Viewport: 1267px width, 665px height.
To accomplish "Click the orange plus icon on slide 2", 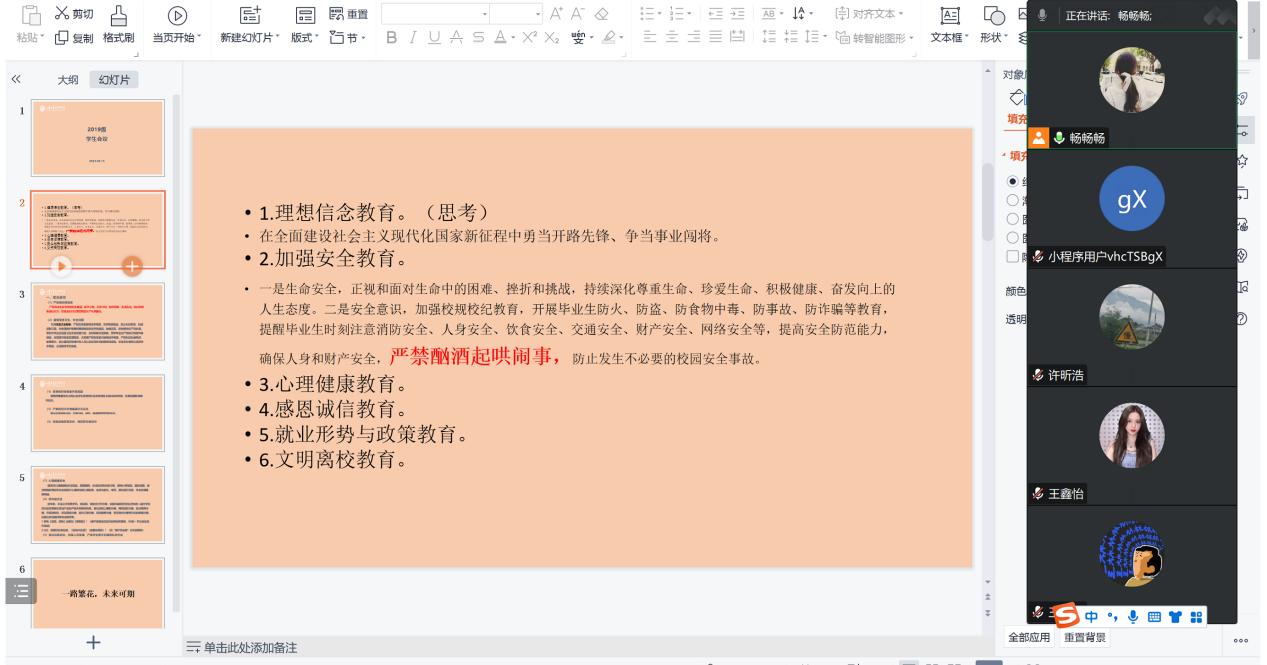I will (x=132, y=266).
